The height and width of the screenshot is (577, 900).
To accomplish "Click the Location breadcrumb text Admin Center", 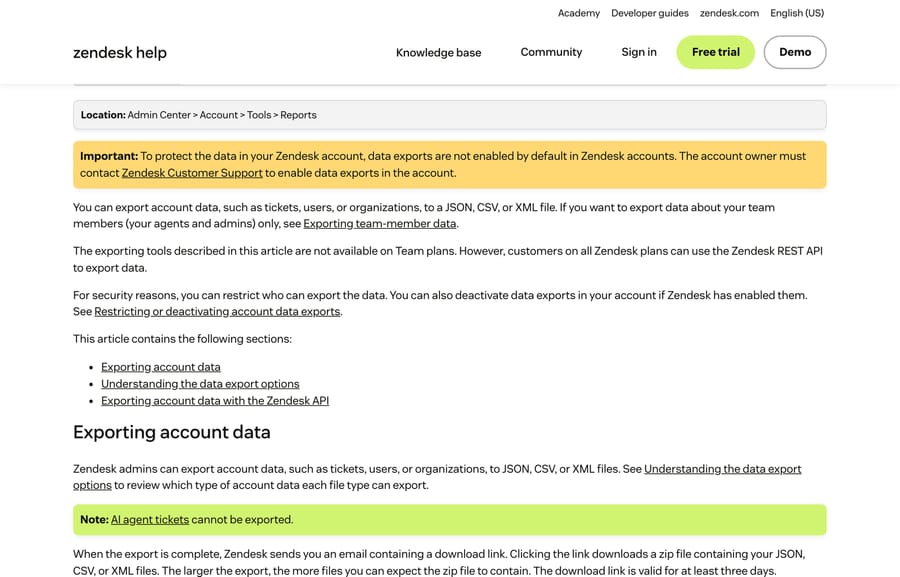I will pos(159,115).
